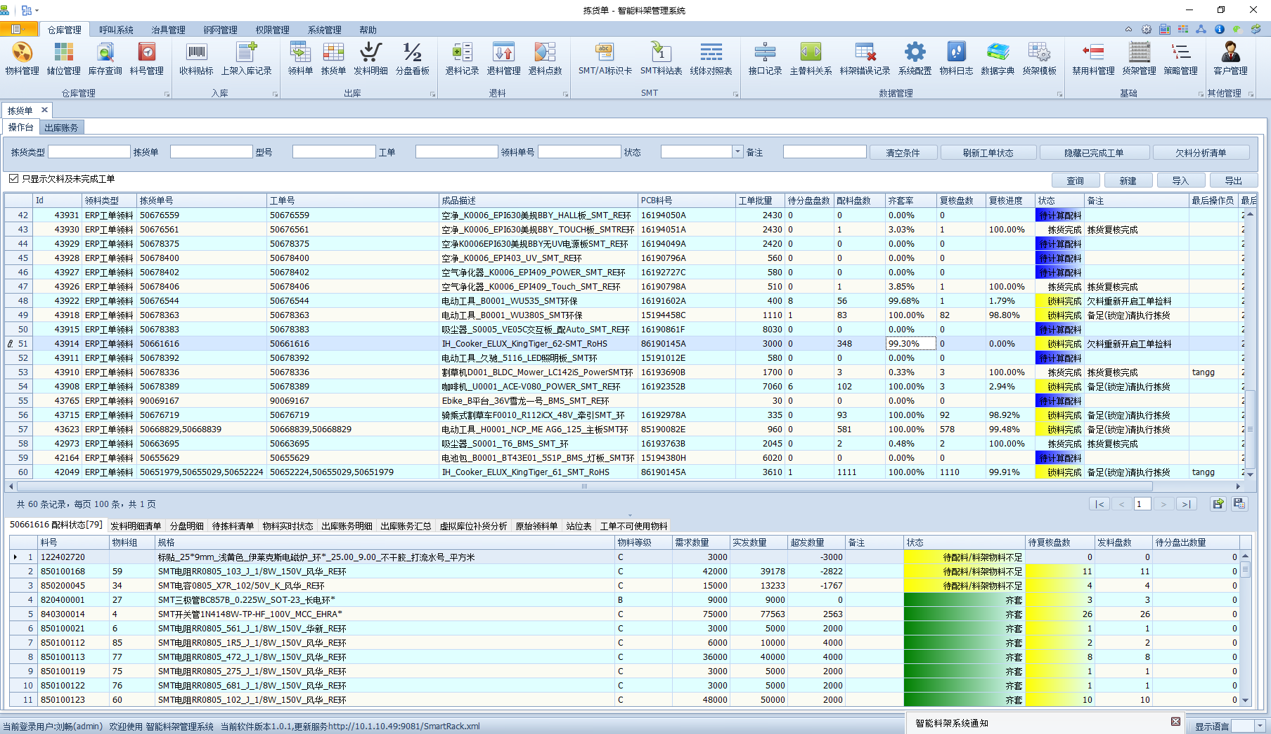Click the 清空条件 button

[x=902, y=153]
